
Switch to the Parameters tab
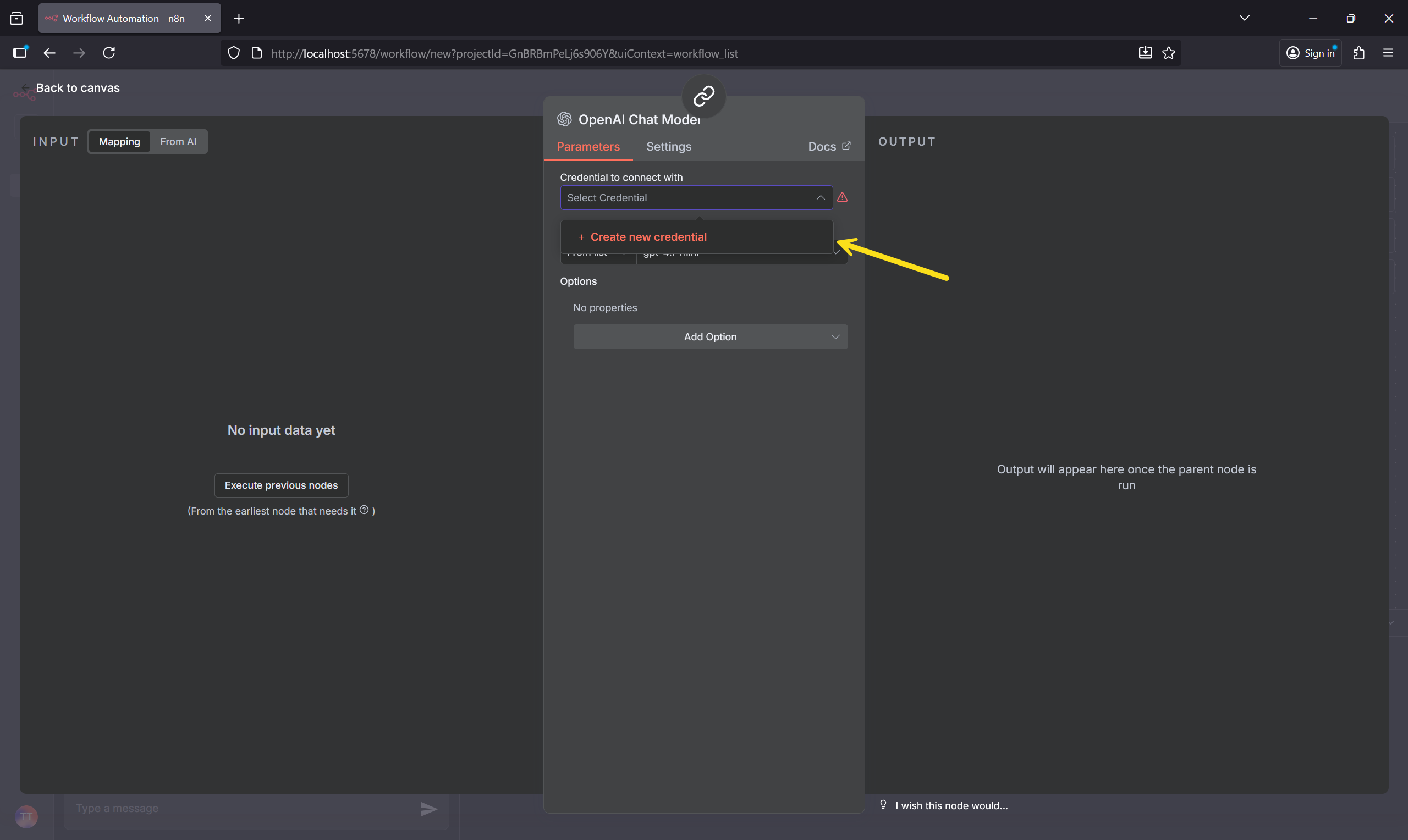pyautogui.click(x=588, y=147)
